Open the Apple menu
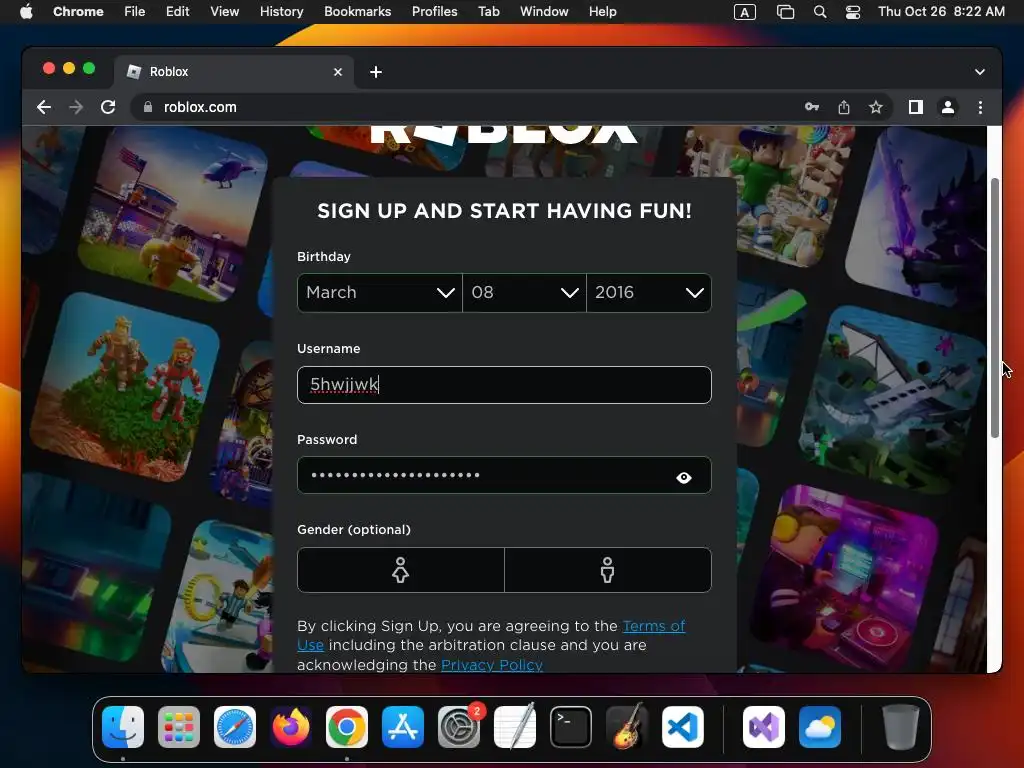Image resolution: width=1024 pixels, height=768 pixels. tap(26, 12)
